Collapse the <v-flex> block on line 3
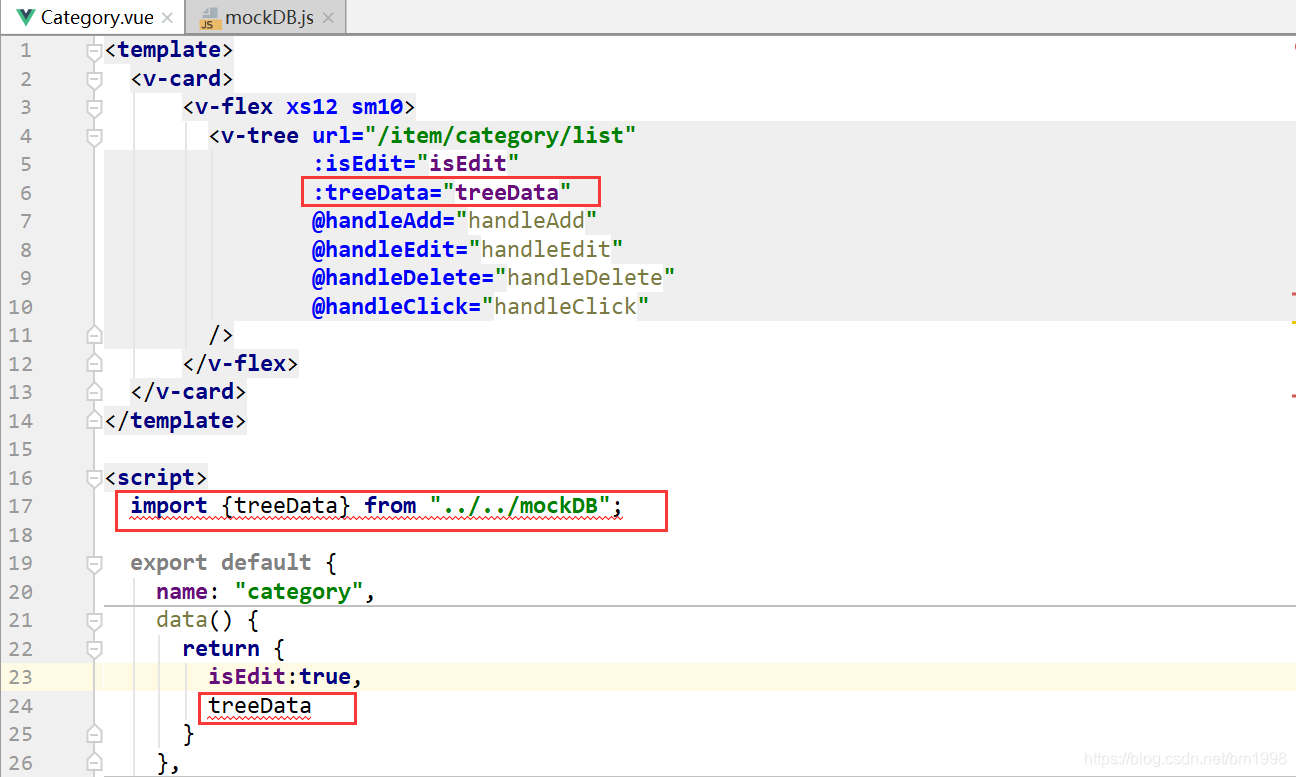The image size is (1296, 777). [x=94, y=107]
